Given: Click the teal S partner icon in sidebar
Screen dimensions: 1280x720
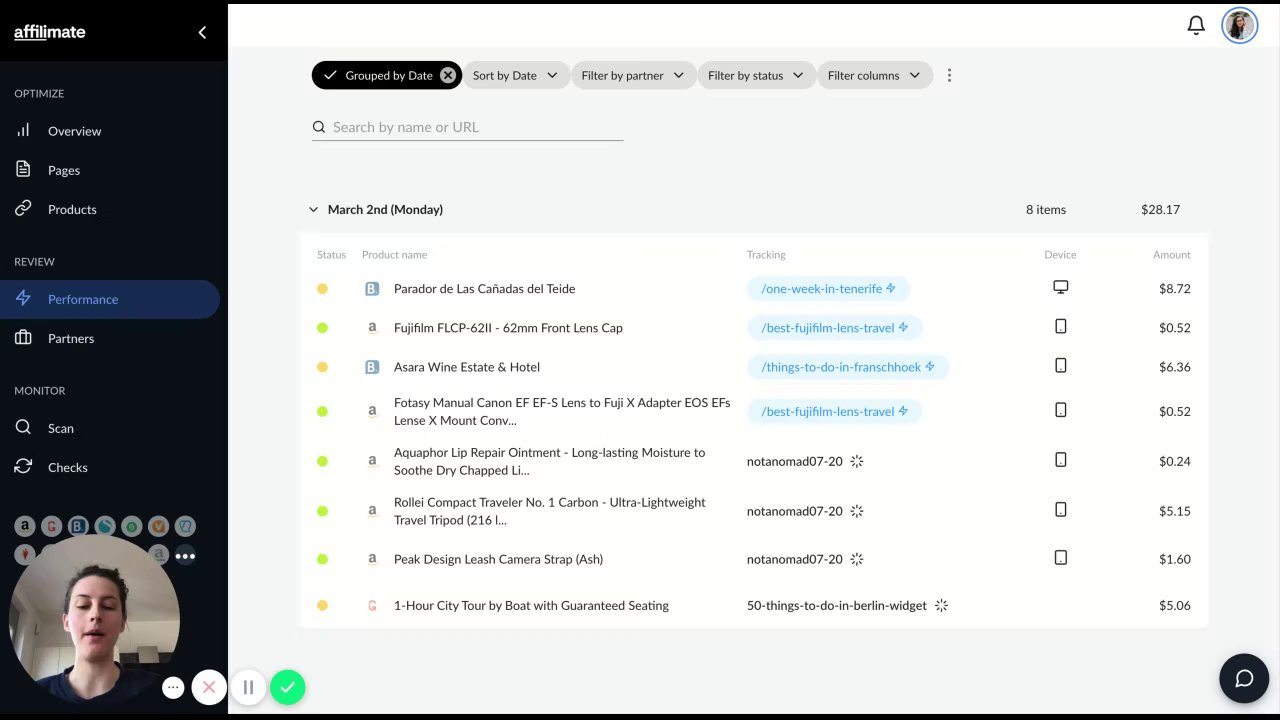Looking at the screenshot, I should 104,526.
